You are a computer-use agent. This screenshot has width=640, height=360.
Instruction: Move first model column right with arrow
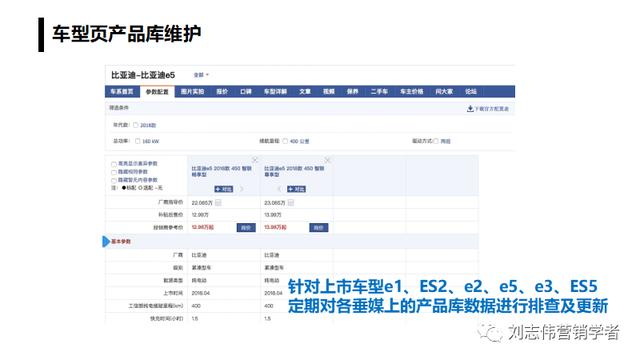242,189
